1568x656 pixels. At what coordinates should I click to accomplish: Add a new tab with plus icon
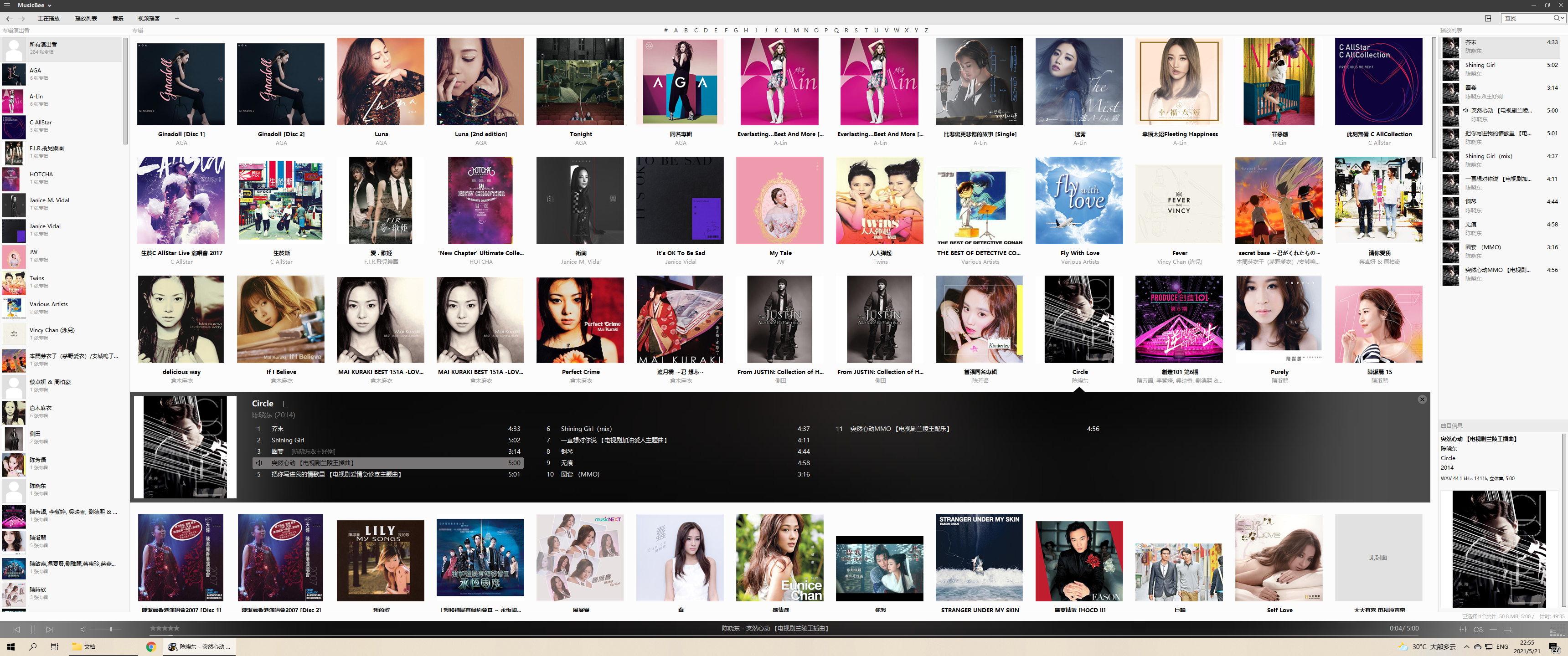pyautogui.click(x=177, y=18)
